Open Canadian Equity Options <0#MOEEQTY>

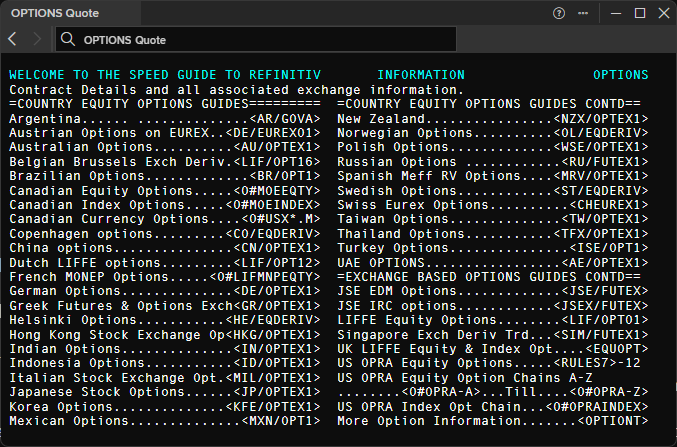coord(277,191)
